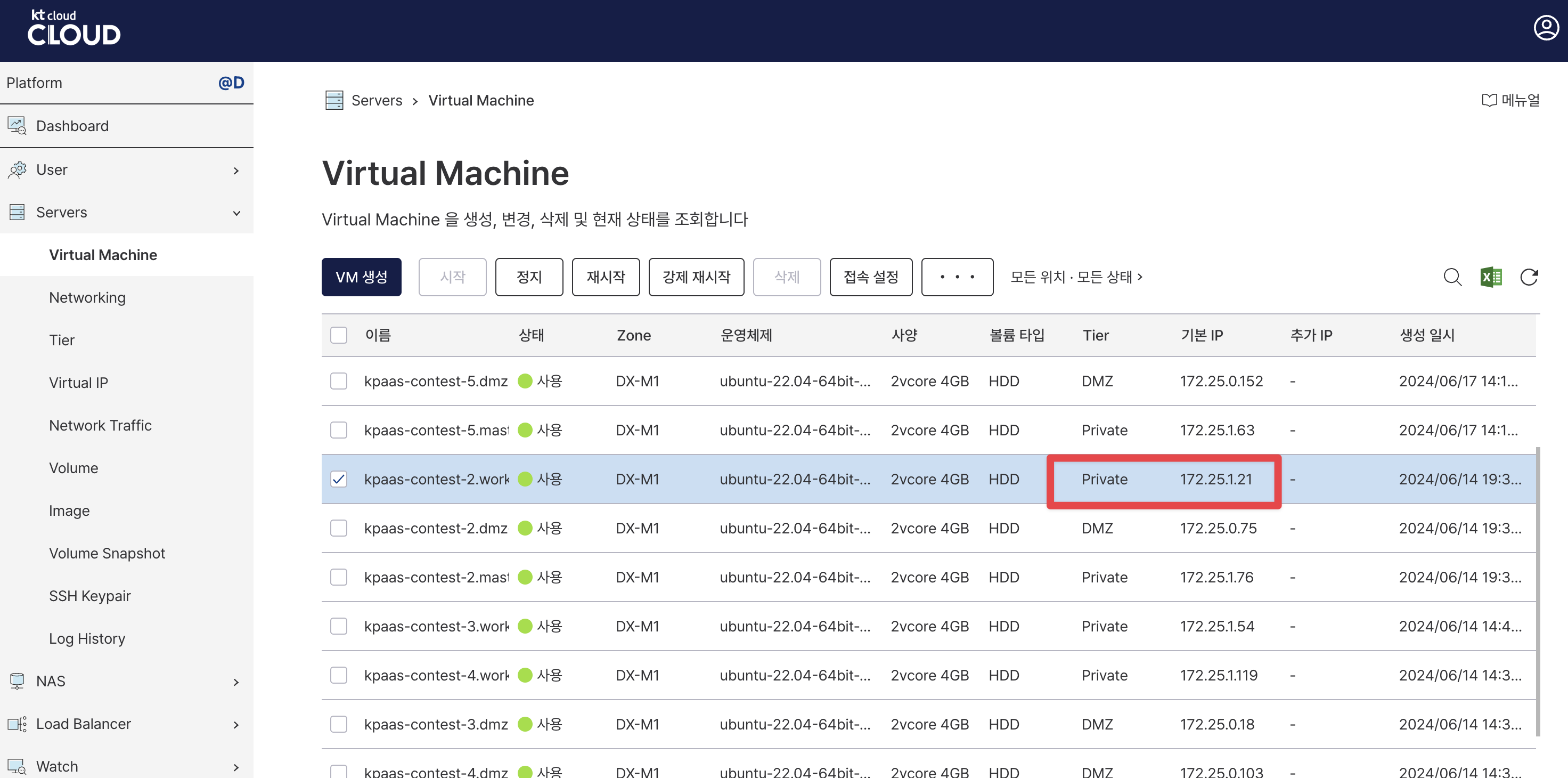Open the Networking submenu item
This screenshot has height=778, width=1568.
pos(87,298)
